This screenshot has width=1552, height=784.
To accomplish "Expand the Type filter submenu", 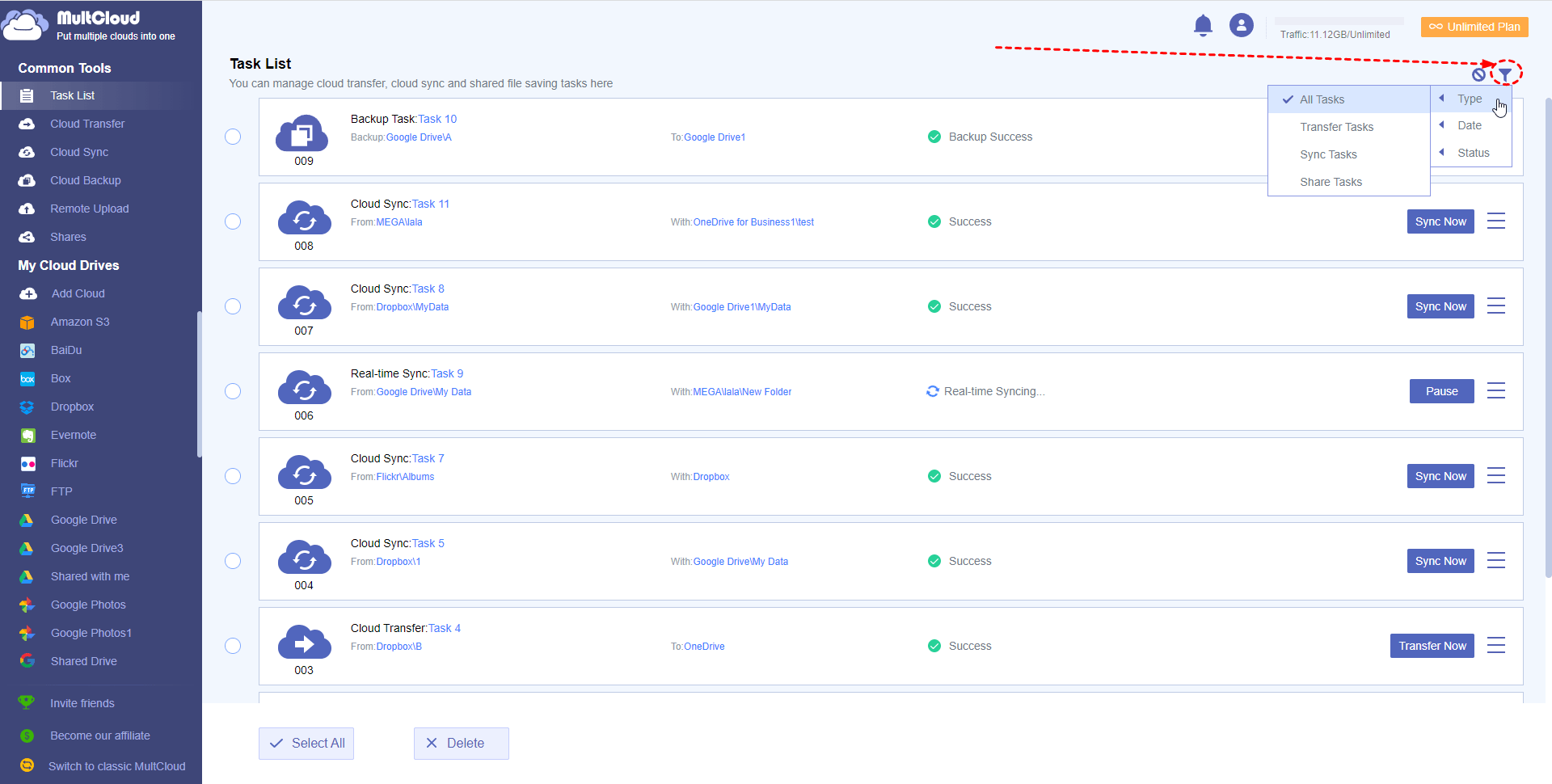I will tap(1469, 99).
